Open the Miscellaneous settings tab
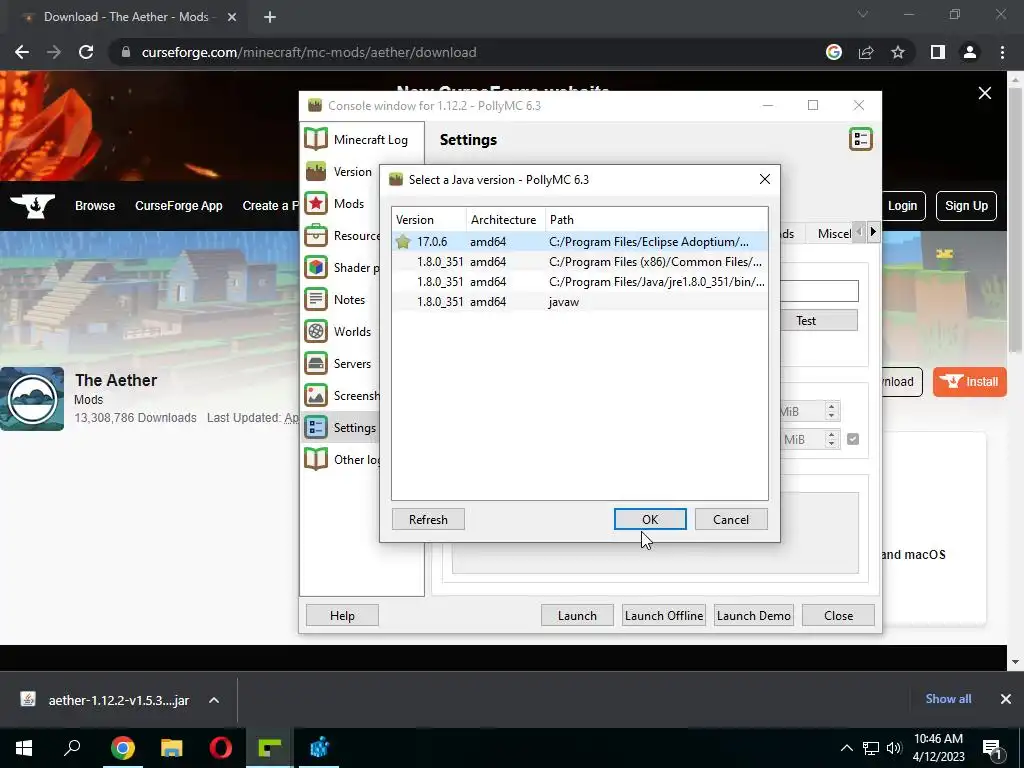The height and width of the screenshot is (768, 1024). [x=831, y=234]
